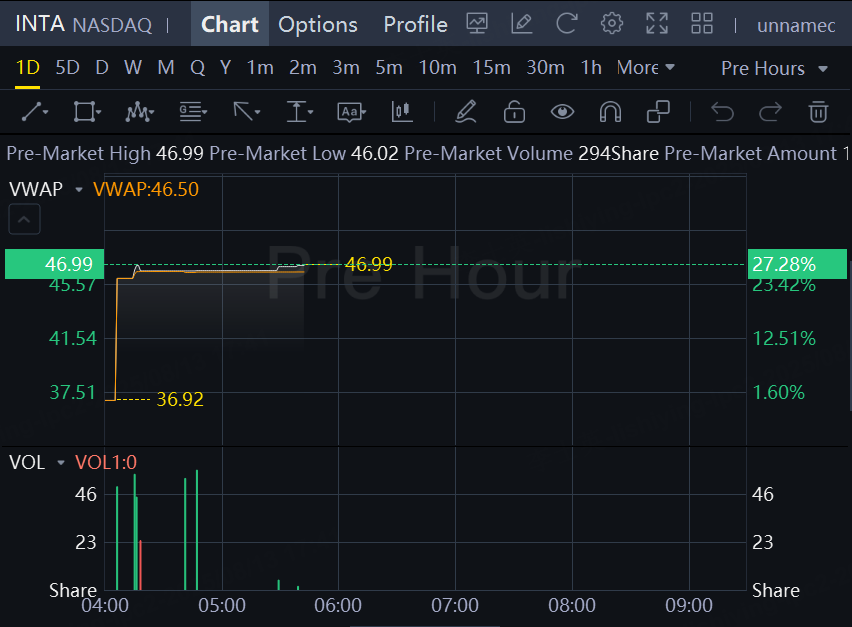Image resolution: width=852 pixels, height=627 pixels.
Task: Select the 3m interval
Action: point(346,68)
